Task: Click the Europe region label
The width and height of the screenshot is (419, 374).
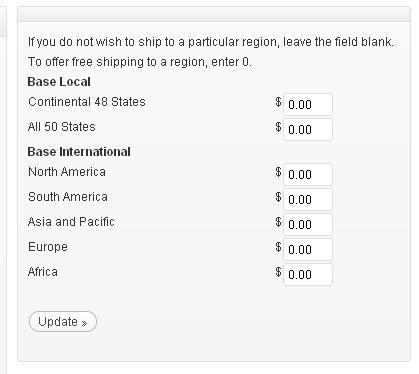Action: pos(48,247)
